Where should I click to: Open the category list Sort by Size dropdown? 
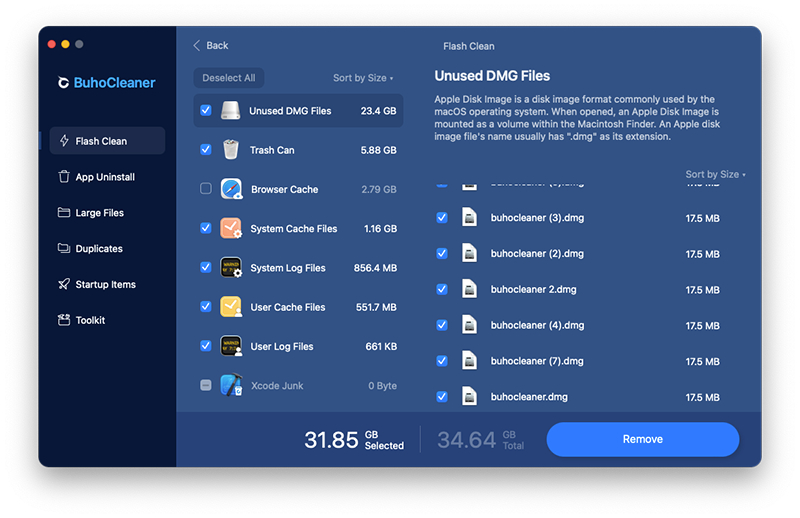coord(363,78)
